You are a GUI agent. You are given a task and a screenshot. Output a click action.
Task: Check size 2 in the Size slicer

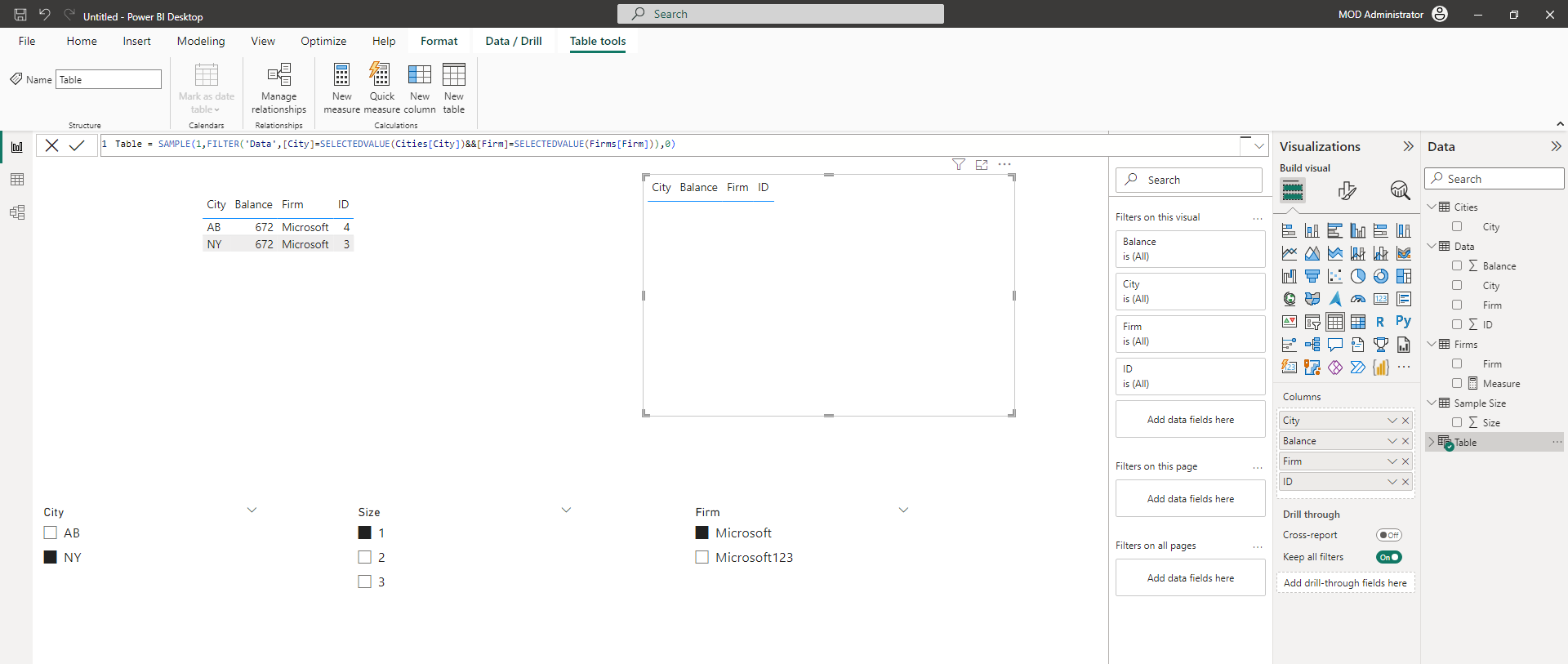tap(365, 557)
